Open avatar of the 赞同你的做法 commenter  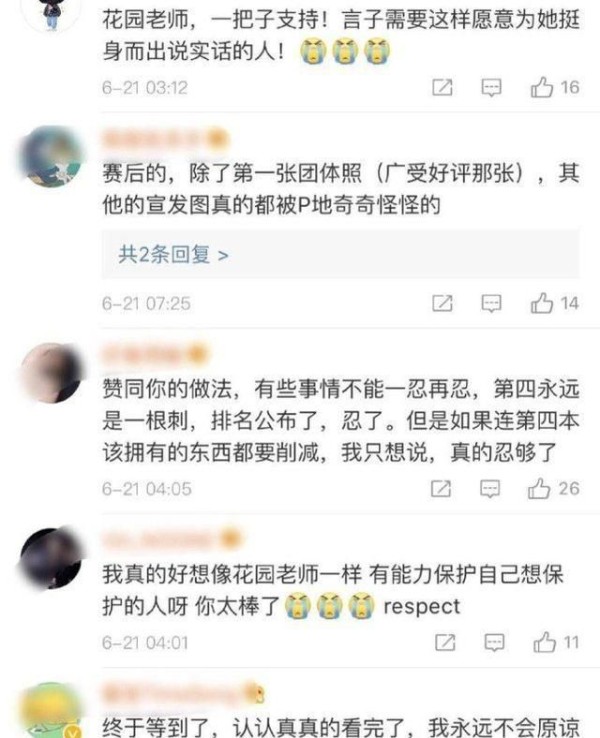[x=51, y=373]
